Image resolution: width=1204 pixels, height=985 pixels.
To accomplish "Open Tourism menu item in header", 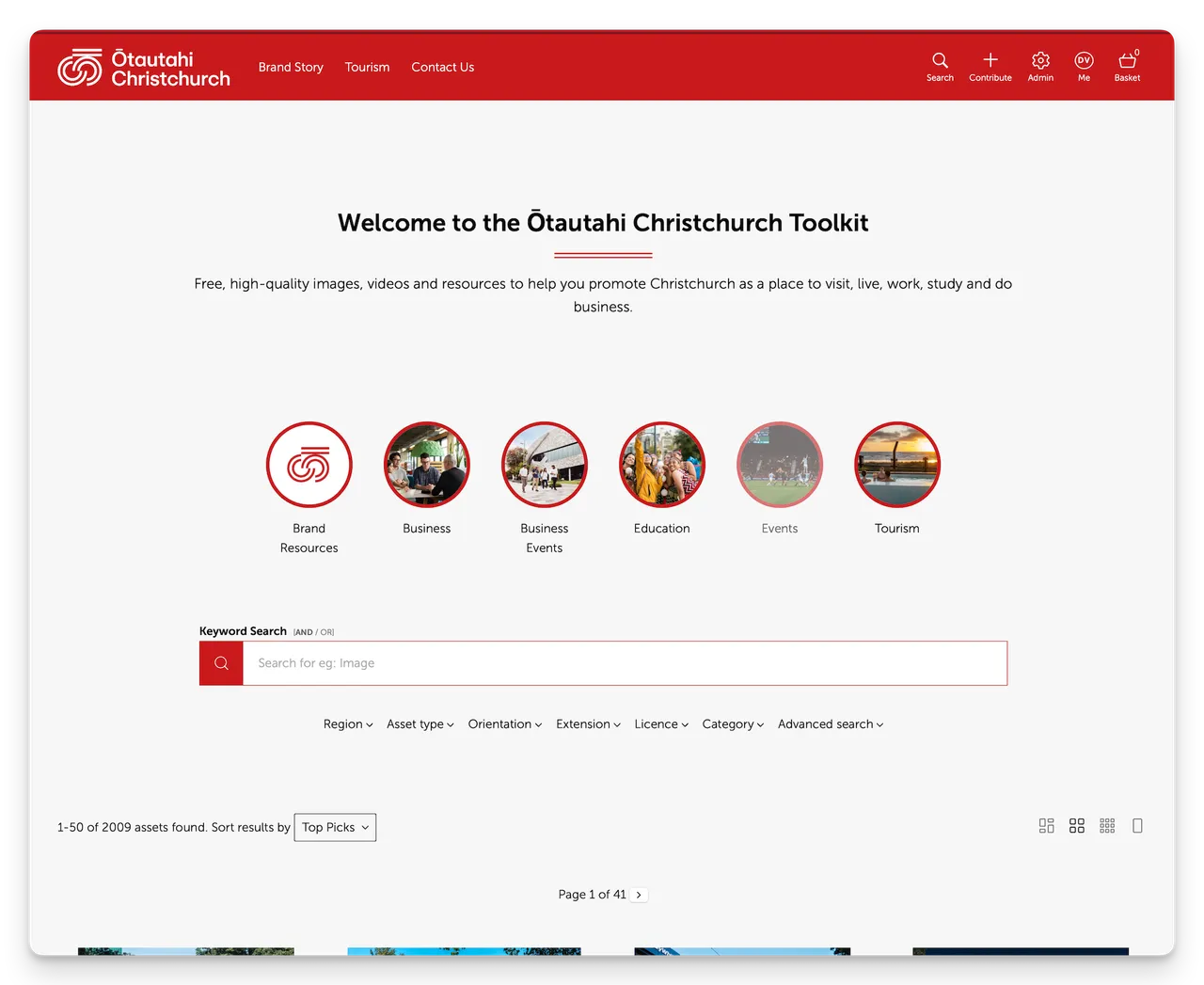I will point(367,67).
